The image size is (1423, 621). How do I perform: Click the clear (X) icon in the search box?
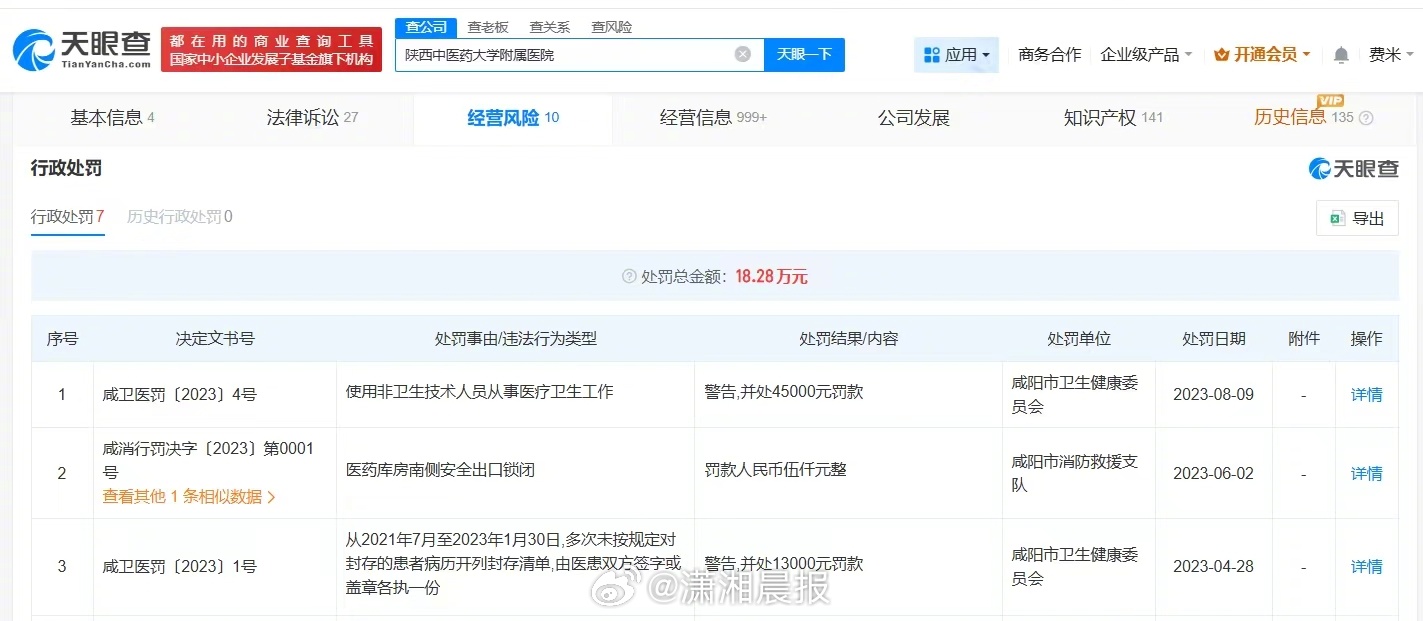point(743,55)
